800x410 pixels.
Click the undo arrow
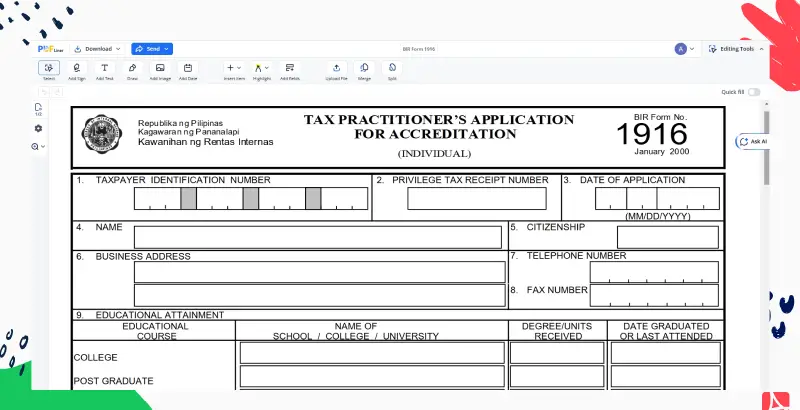click(44, 92)
